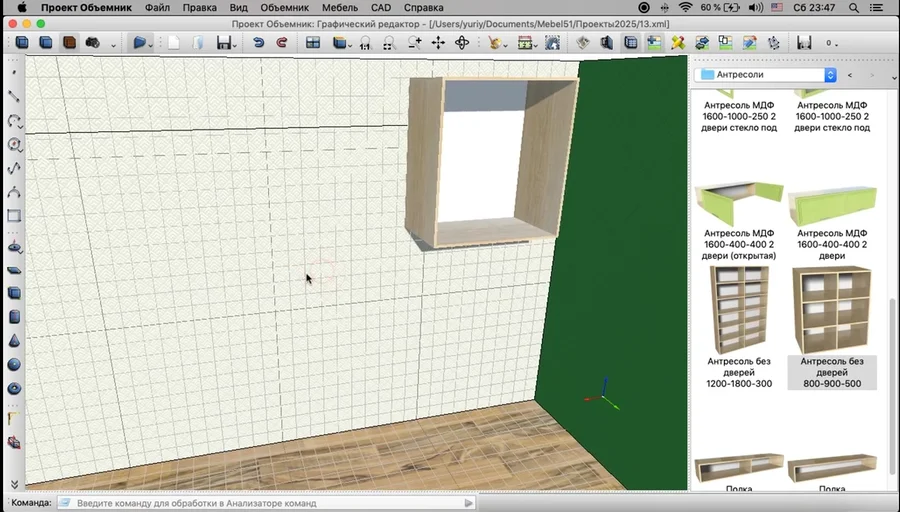Click the zoom 1:1 magnifier icon
The image size is (900, 512).
click(365, 43)
